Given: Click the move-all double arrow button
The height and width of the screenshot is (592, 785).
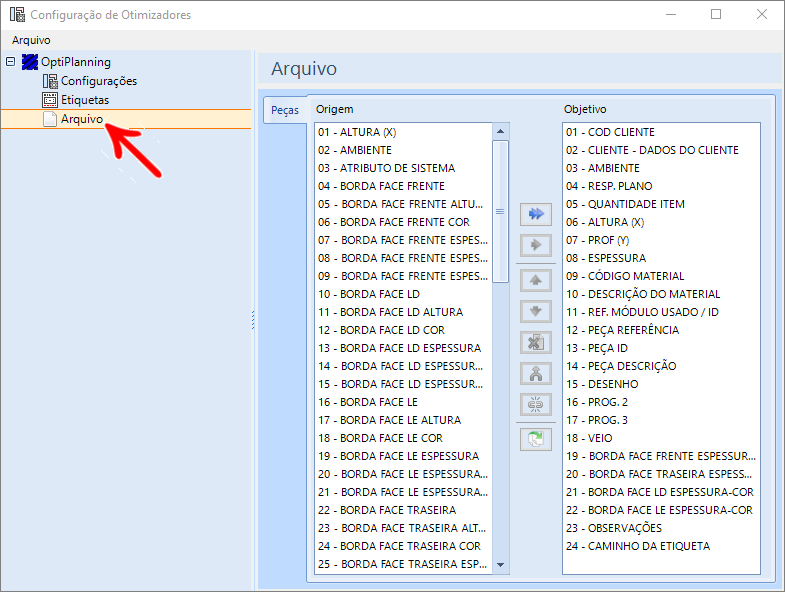Looking at the screenshot, I should coord(536,214).
